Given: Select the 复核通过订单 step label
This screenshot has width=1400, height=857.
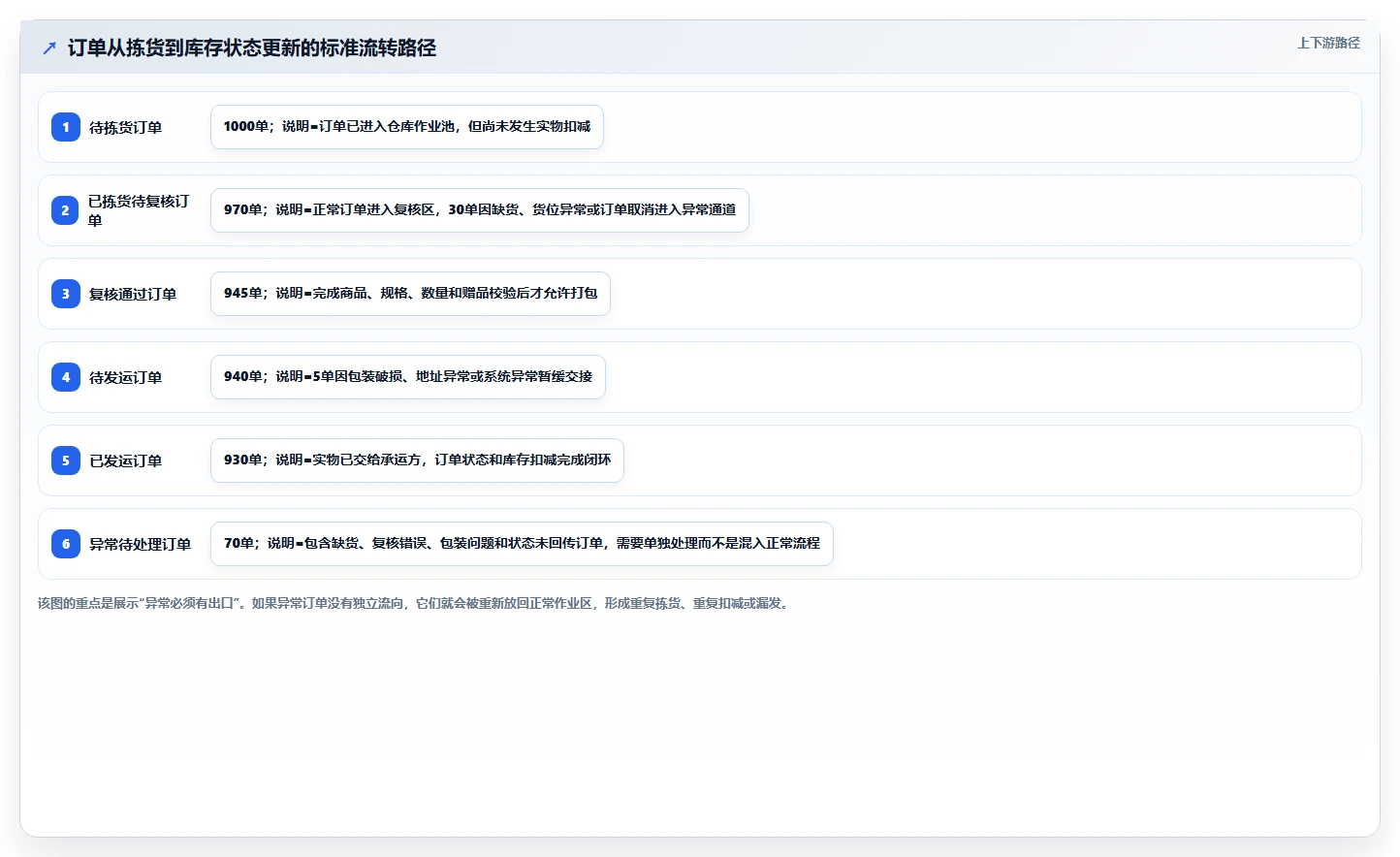Looking at the screenshot, I should click(x=133, y=294).
